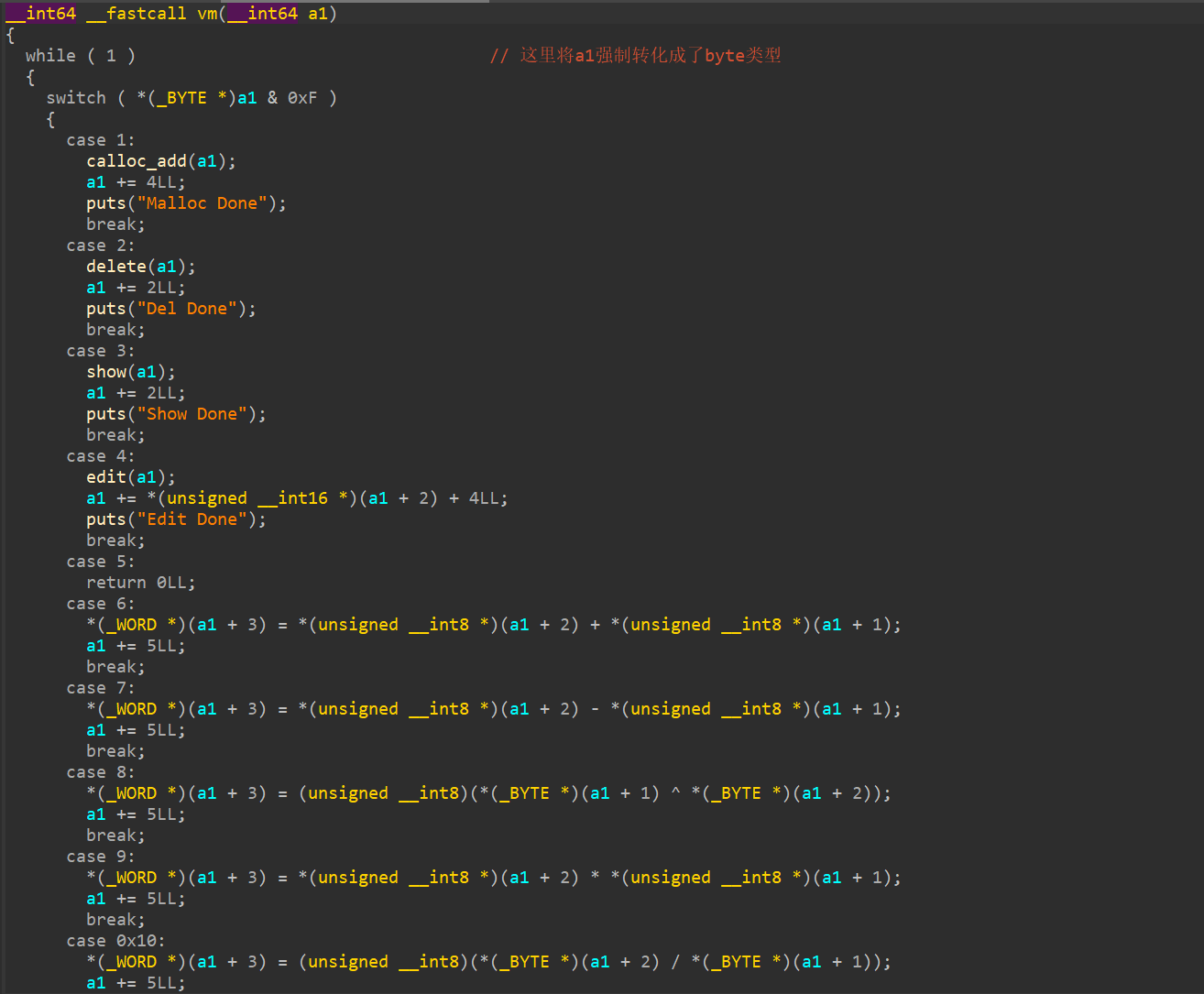The height and width of the screenshot is (994, 1204).
Task: Click the 'while ( 1 )' loop statement
Action: (x=81, y=56)
